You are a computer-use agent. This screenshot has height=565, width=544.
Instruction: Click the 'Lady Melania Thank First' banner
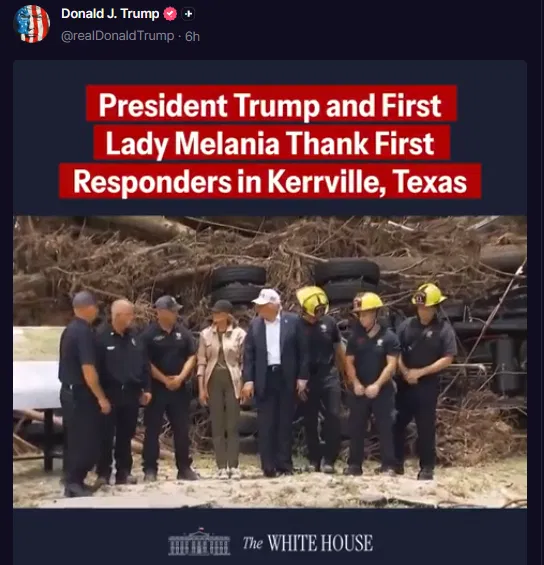(272, 143)
